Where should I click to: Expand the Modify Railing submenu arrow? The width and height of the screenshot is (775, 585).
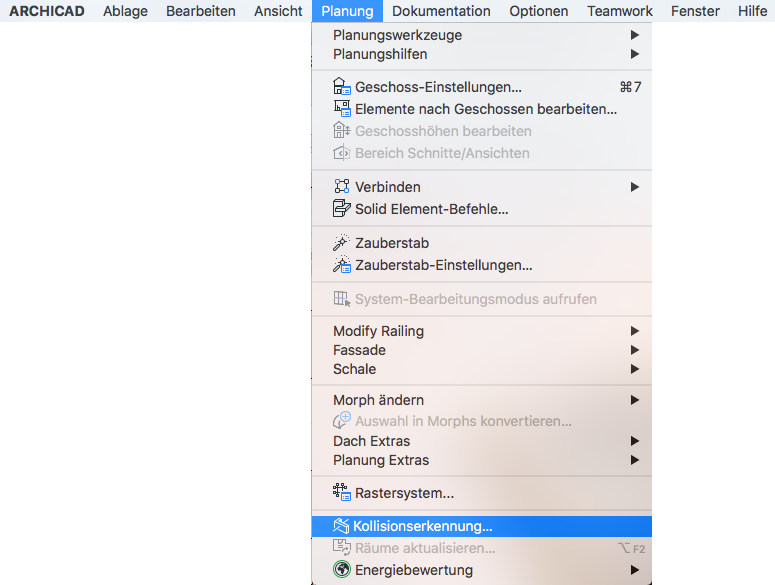[x=635, y=331]
